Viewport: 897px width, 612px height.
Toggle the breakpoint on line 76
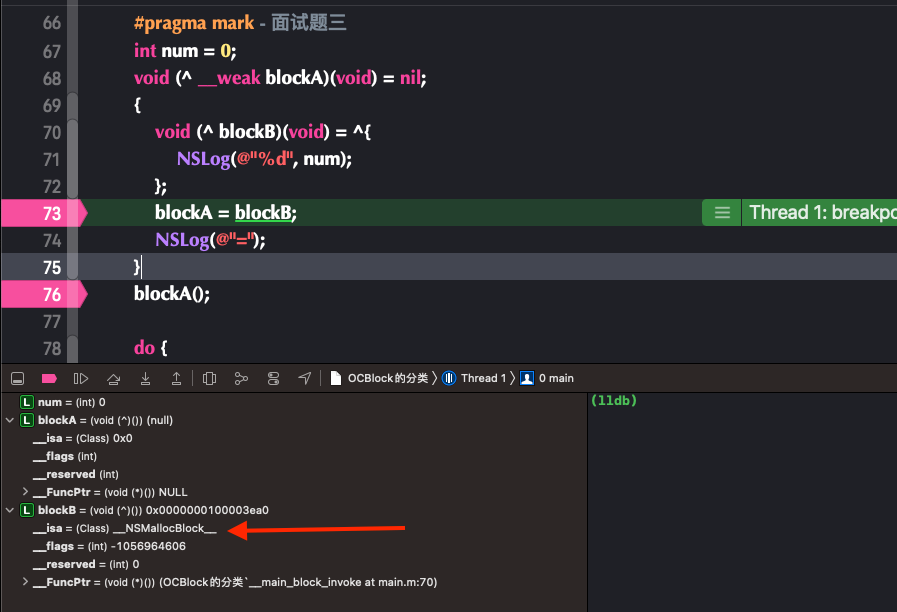45,294
